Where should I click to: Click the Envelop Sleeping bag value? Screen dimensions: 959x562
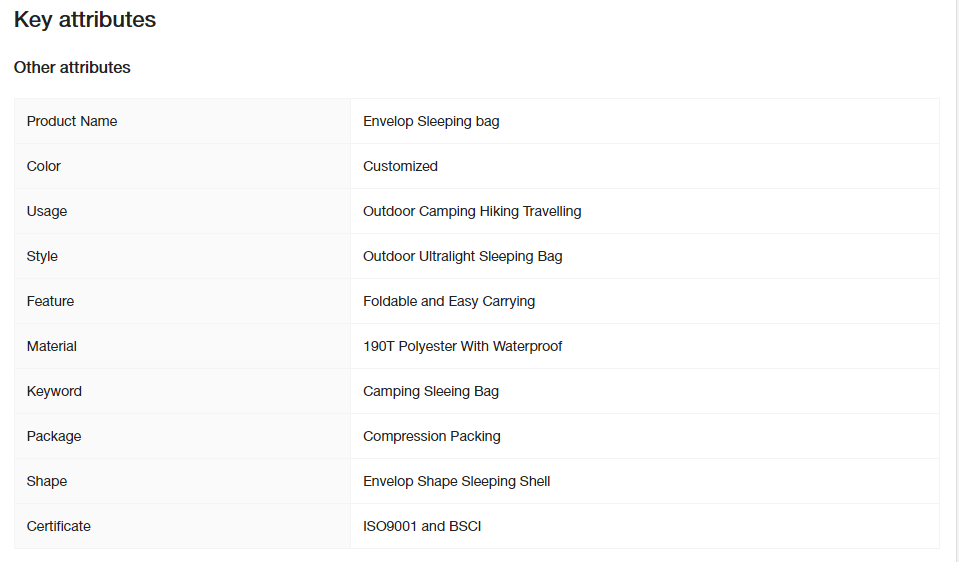pos(431,121)
